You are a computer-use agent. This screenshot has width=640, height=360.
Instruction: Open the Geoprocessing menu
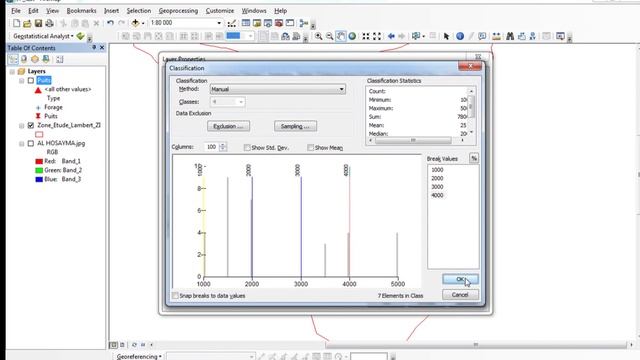[x=178, y=11]
